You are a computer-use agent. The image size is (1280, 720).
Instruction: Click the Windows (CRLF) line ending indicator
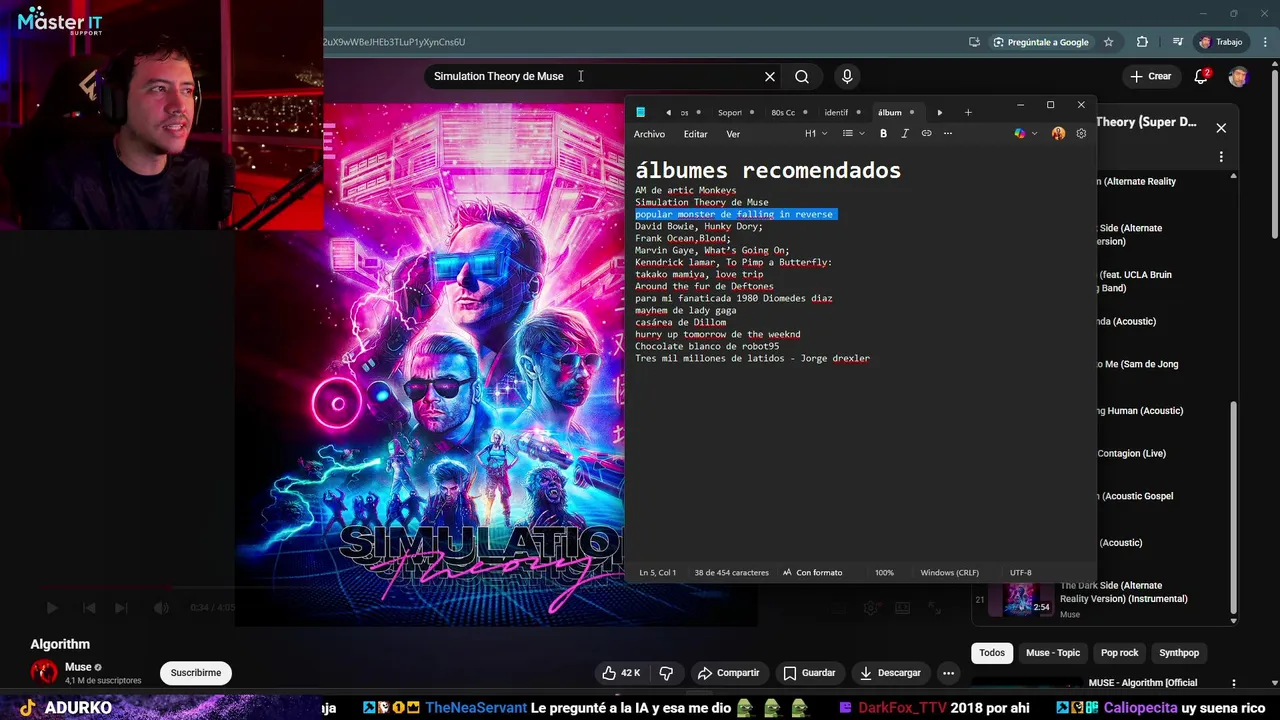[x=950, y=573]
